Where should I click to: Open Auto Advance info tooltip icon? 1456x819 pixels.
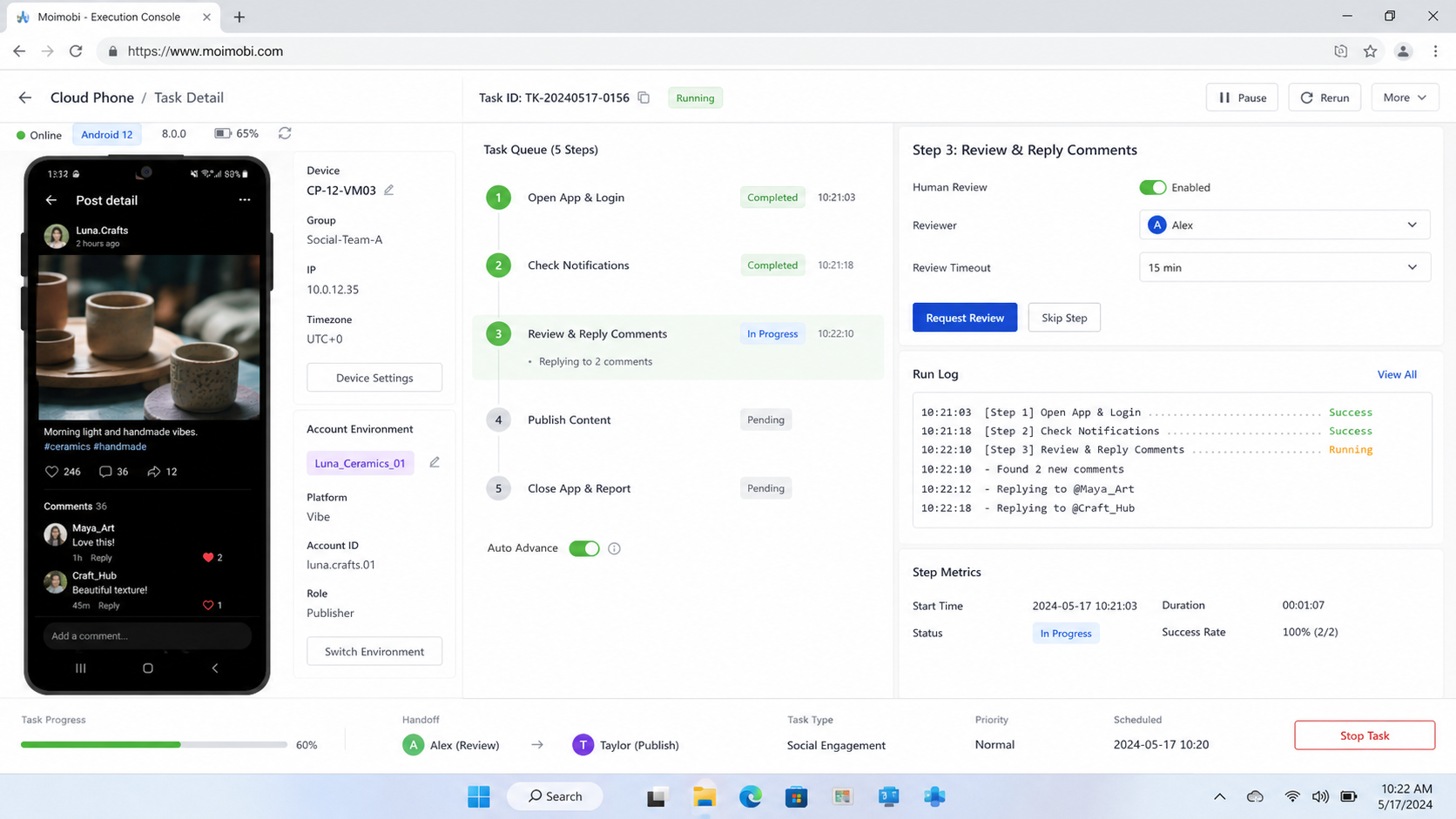coord(614,548)
